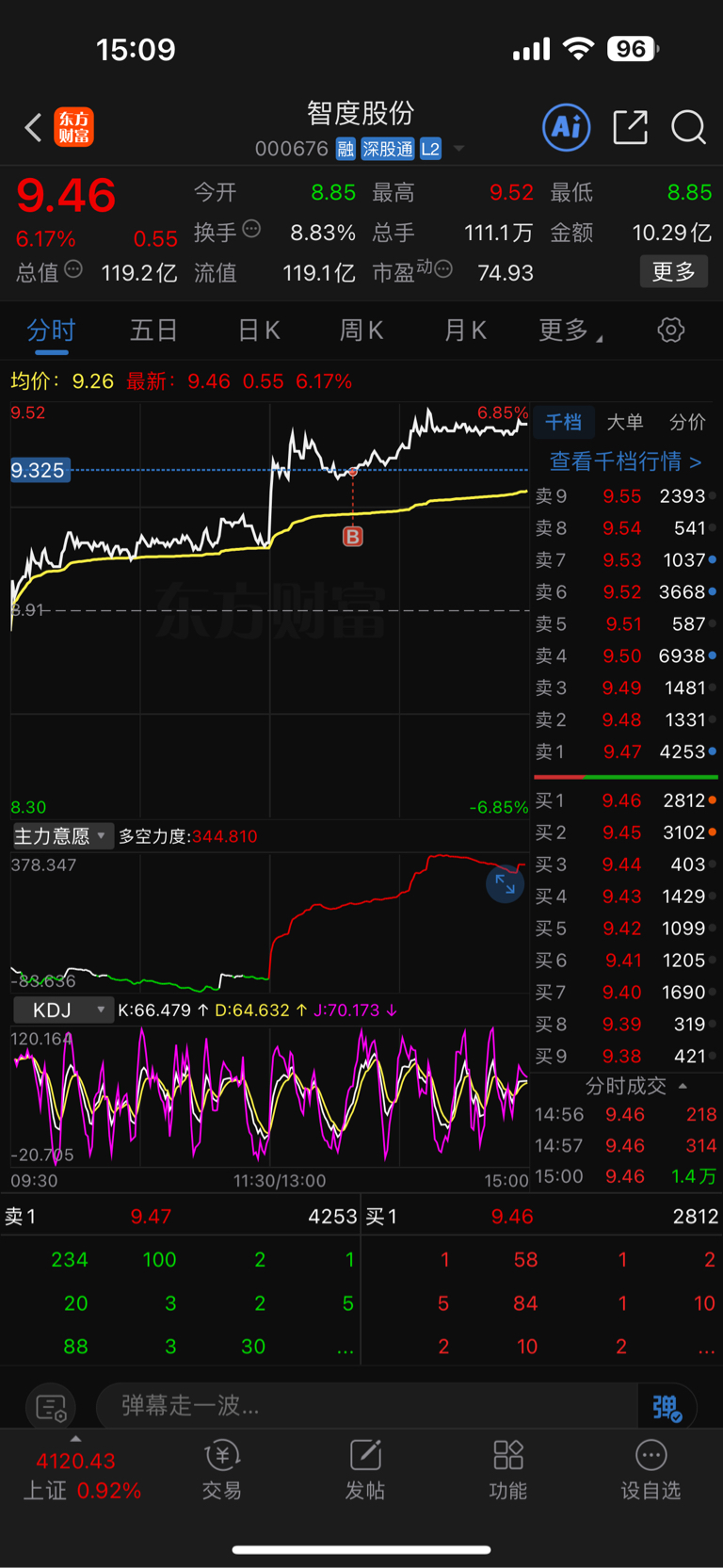The height and width of the screenshot is (1568, 723).
Task: Tap the 卖6 9.52 order row
Action: [626, 592]
